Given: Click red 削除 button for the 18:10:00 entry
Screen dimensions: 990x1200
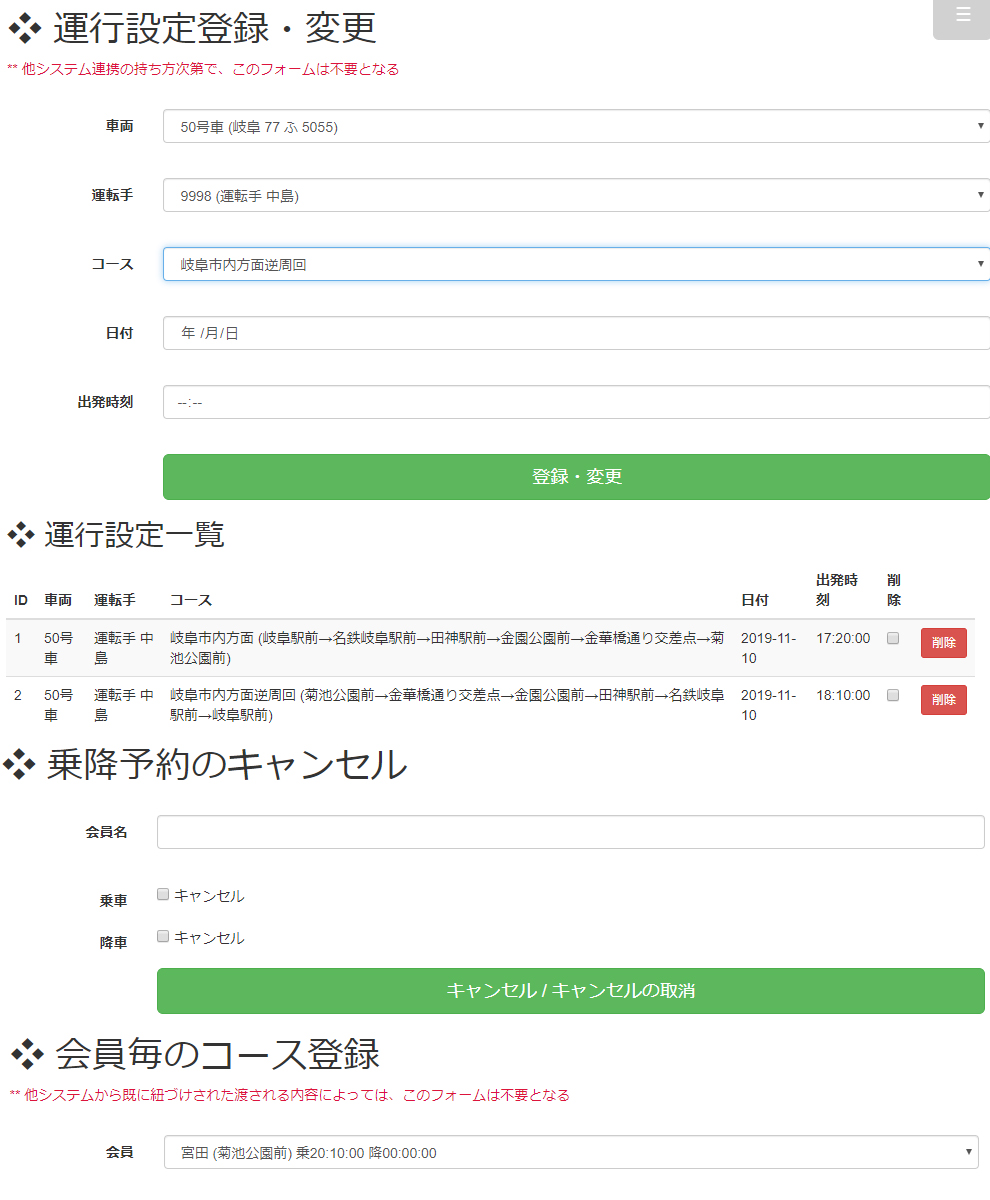Looking at the screenshot, I should pos(943,700).
